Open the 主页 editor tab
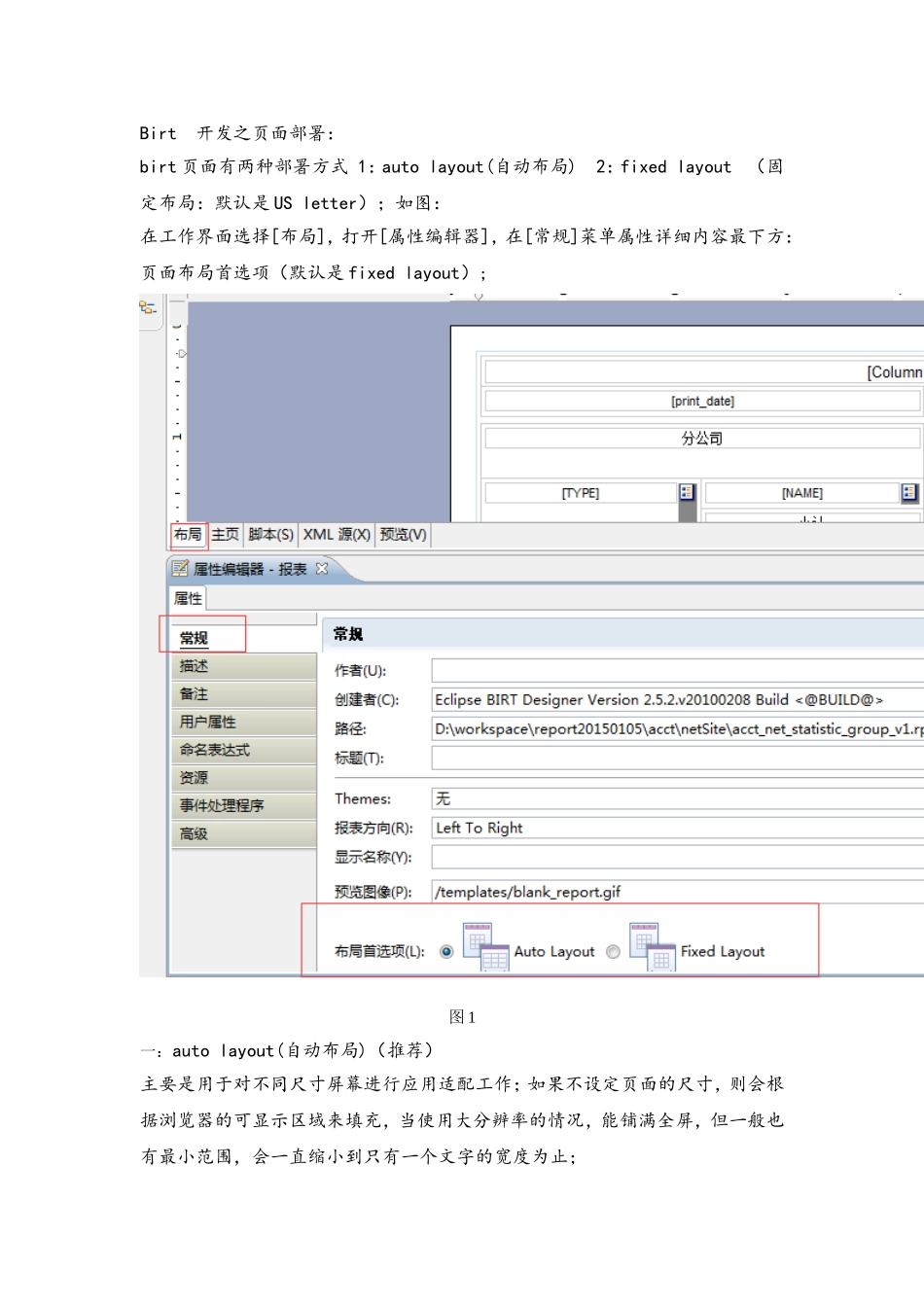Image resolution: width=924 pixels, height=1307 pixels. click(x=225, y=535)
